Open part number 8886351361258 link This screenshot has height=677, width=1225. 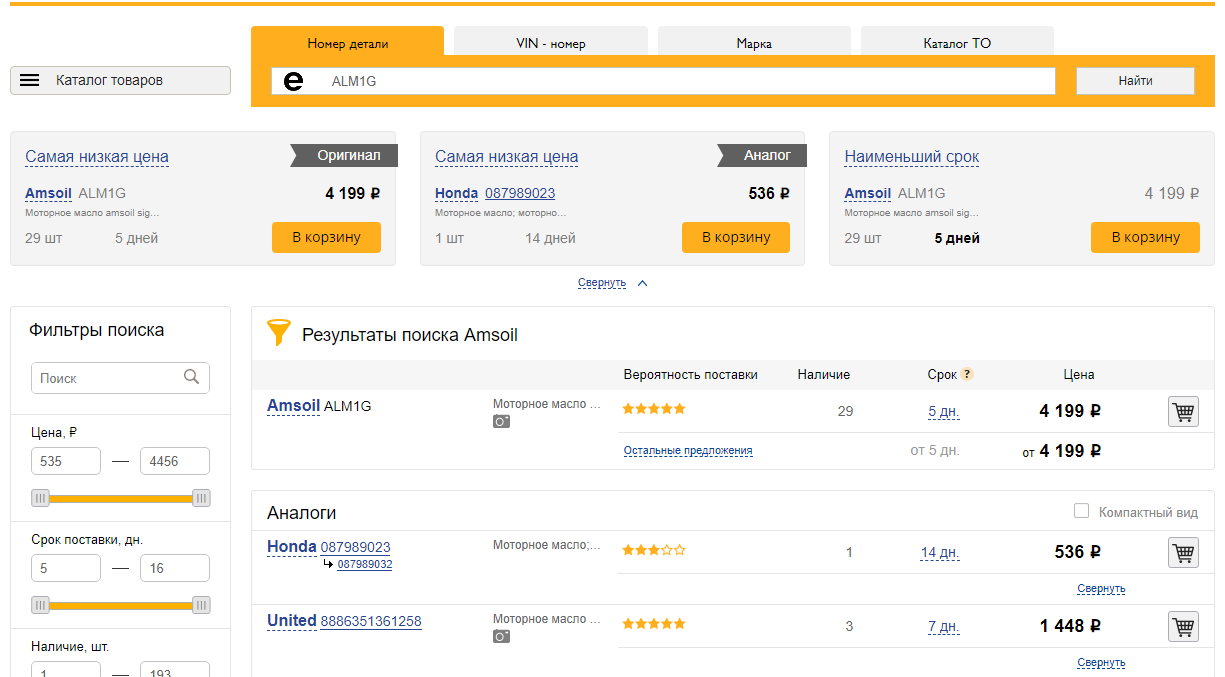371,621
